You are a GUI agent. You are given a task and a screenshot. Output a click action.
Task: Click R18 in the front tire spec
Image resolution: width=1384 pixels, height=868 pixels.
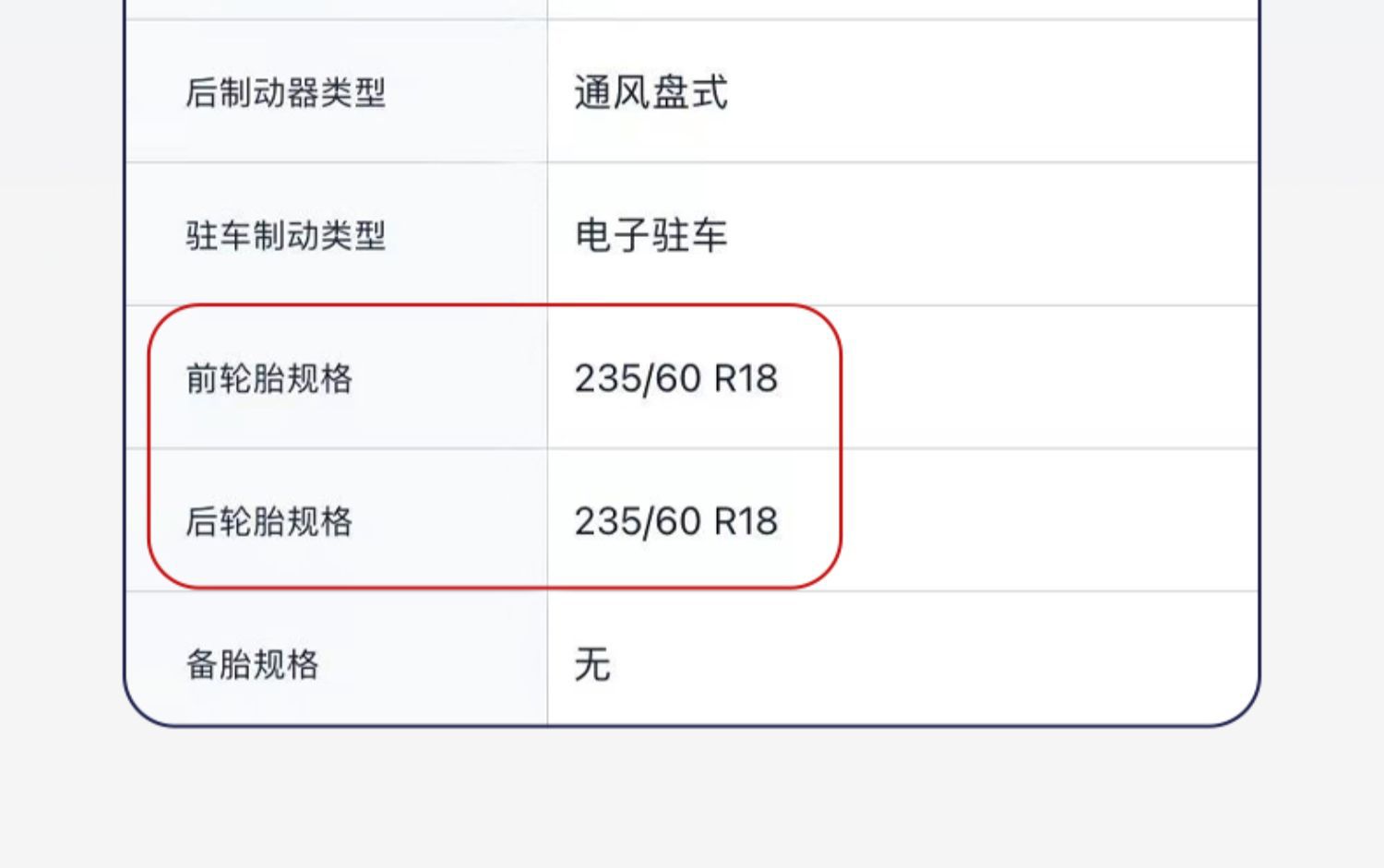tap(746, 379)
